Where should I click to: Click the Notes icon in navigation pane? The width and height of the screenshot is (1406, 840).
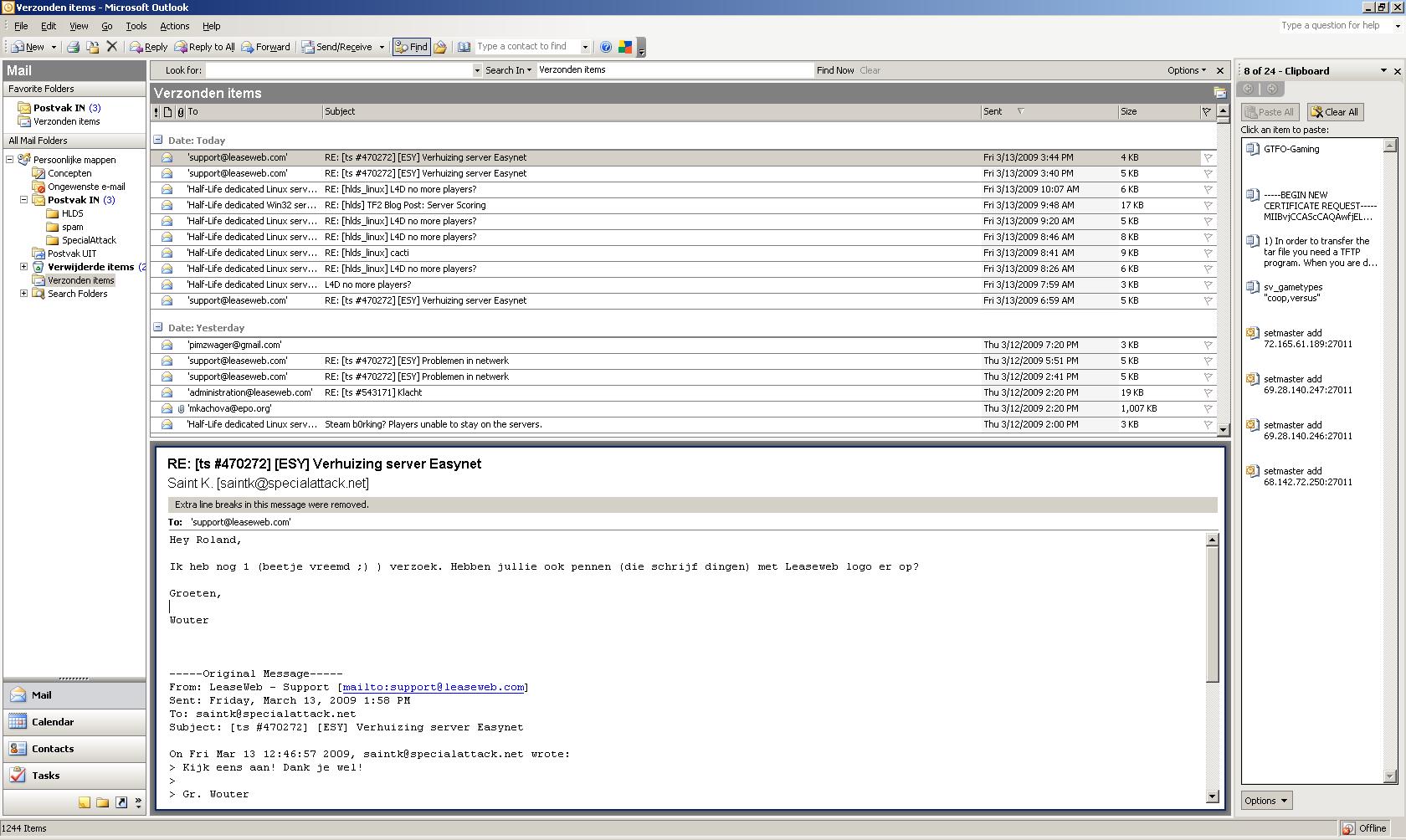coord(85,802)
